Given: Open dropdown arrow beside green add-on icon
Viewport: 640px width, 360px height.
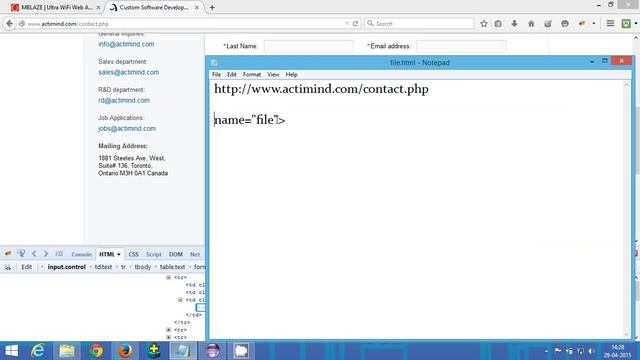Looking at the screenshot, I should [636, 24].
